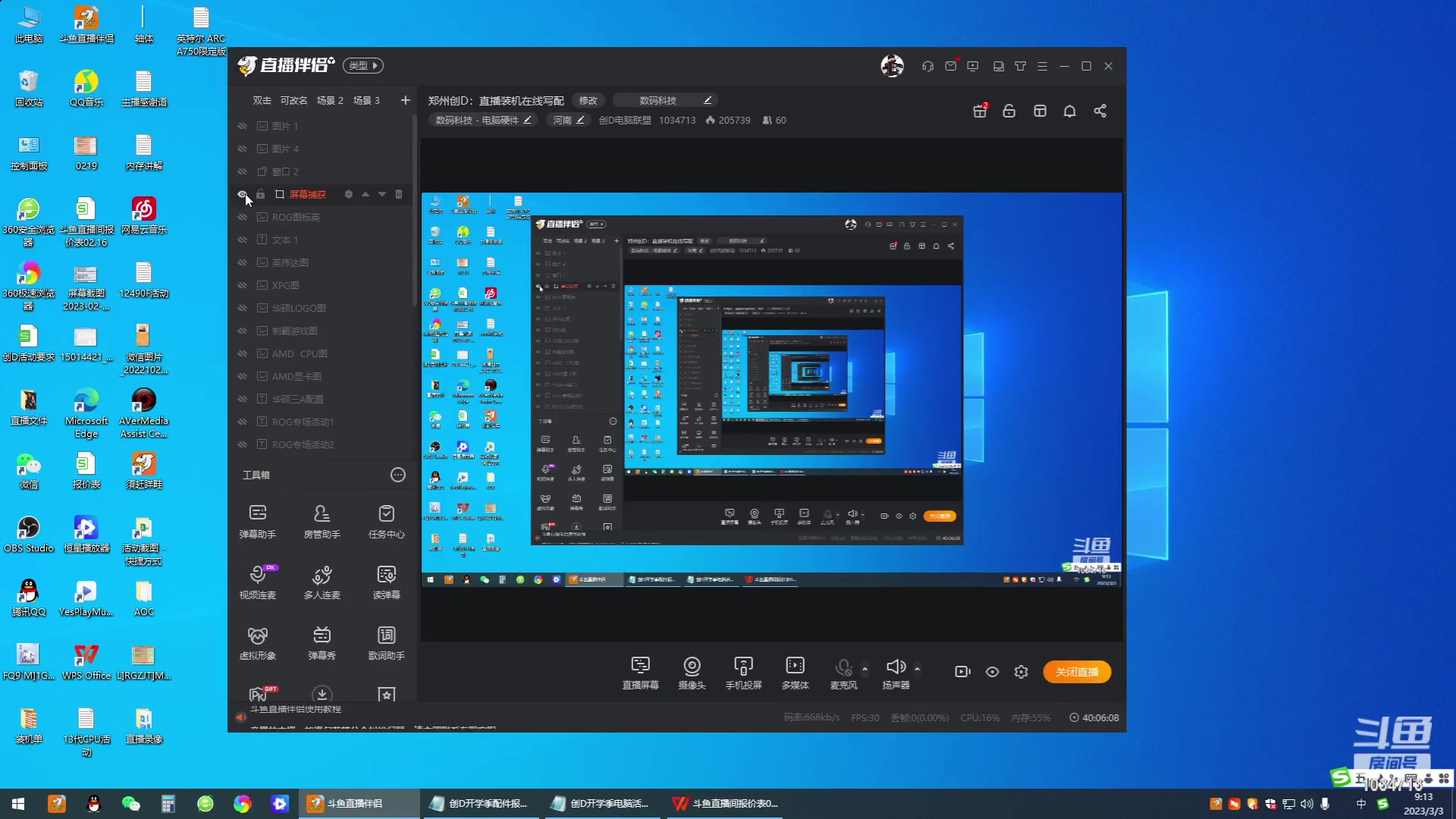Click 关闭直播 to end stream
The image size is (1456, 819).
1077,672
